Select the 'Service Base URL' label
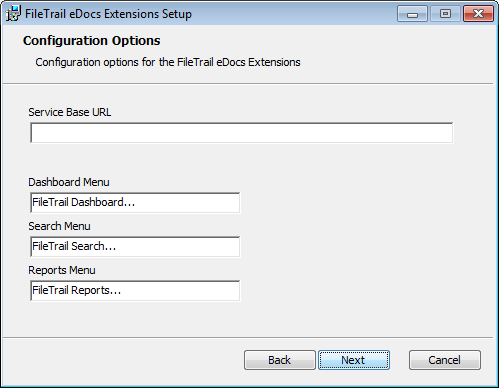Viewport: 499px width, 388px height. [x=70, y=112]
